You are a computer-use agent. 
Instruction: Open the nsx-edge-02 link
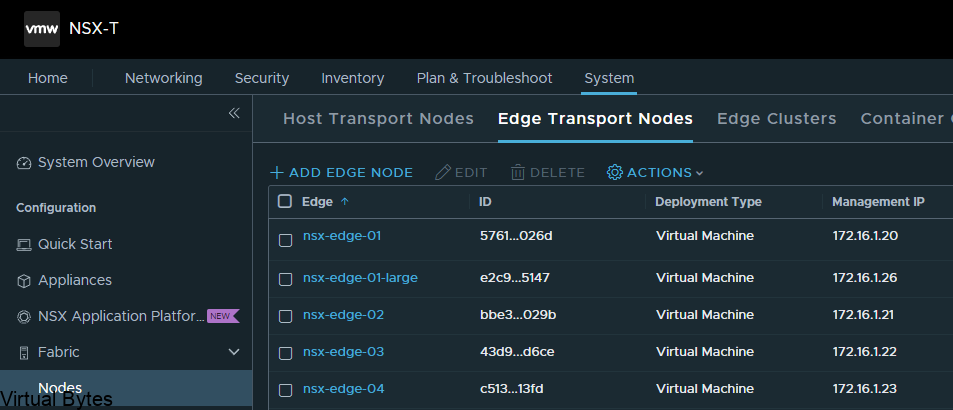tap(343, 315)
